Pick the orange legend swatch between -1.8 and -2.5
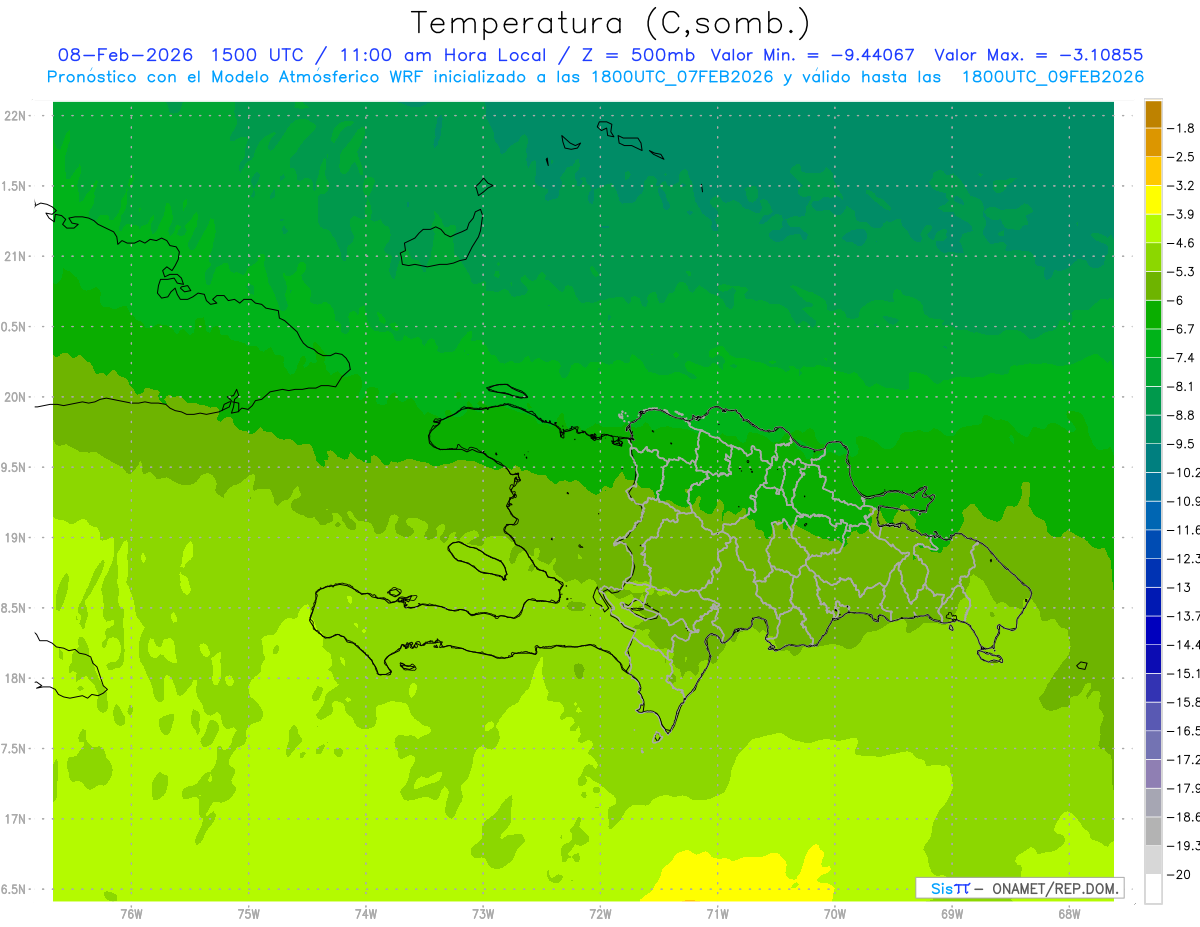1200x927 pixels. tap(1153, 142)
